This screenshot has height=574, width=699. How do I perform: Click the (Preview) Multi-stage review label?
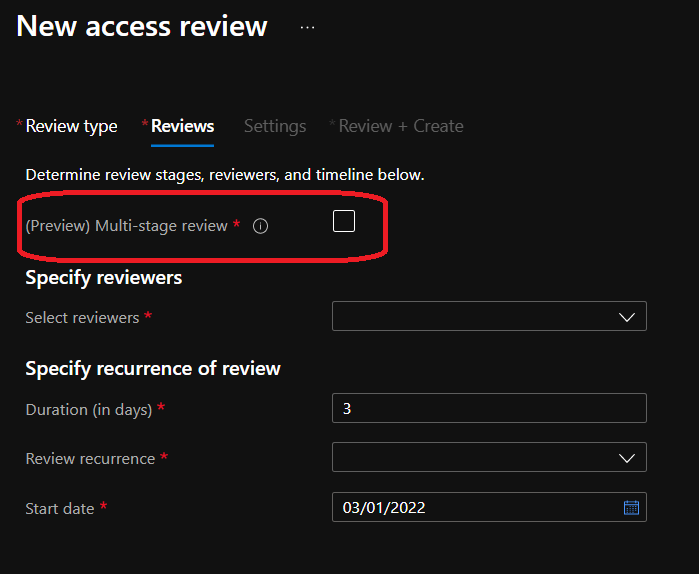(126, 226)
